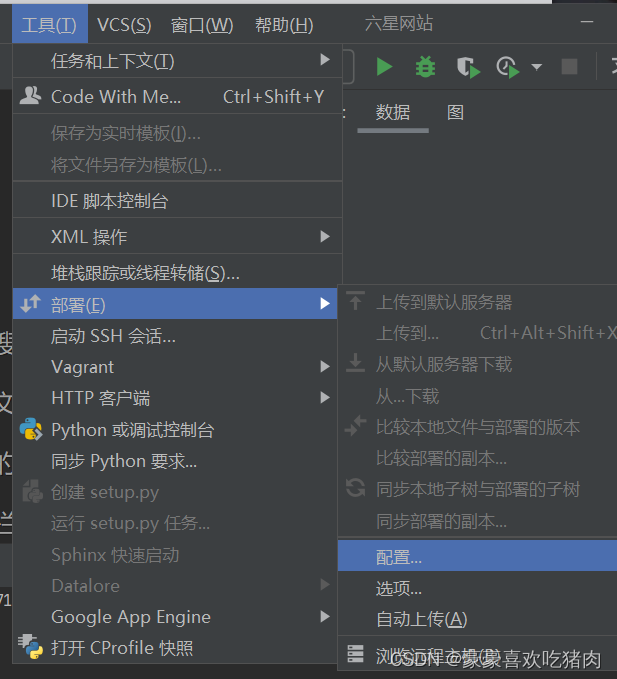Screen dimensions: 617x679
Task: Click the grayed setup.py Python icon
Action: tap(32, 491)
